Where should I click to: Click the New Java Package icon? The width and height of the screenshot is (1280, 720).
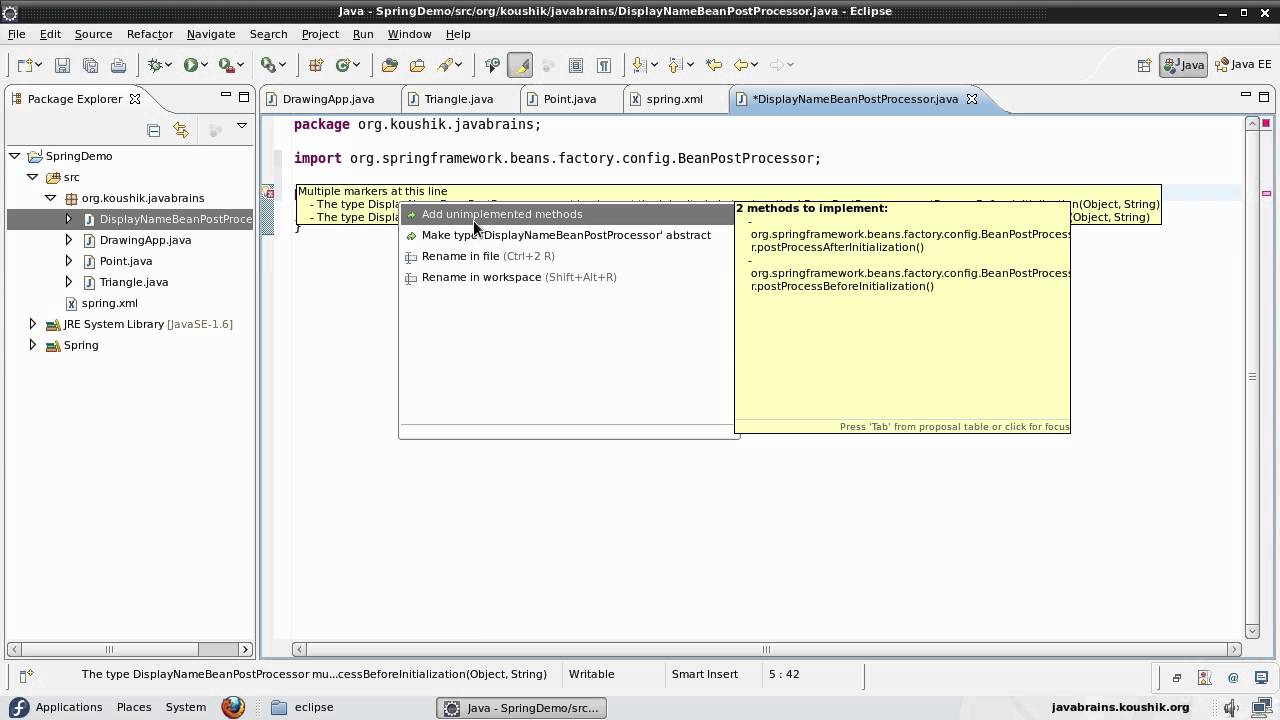point(316,65)
